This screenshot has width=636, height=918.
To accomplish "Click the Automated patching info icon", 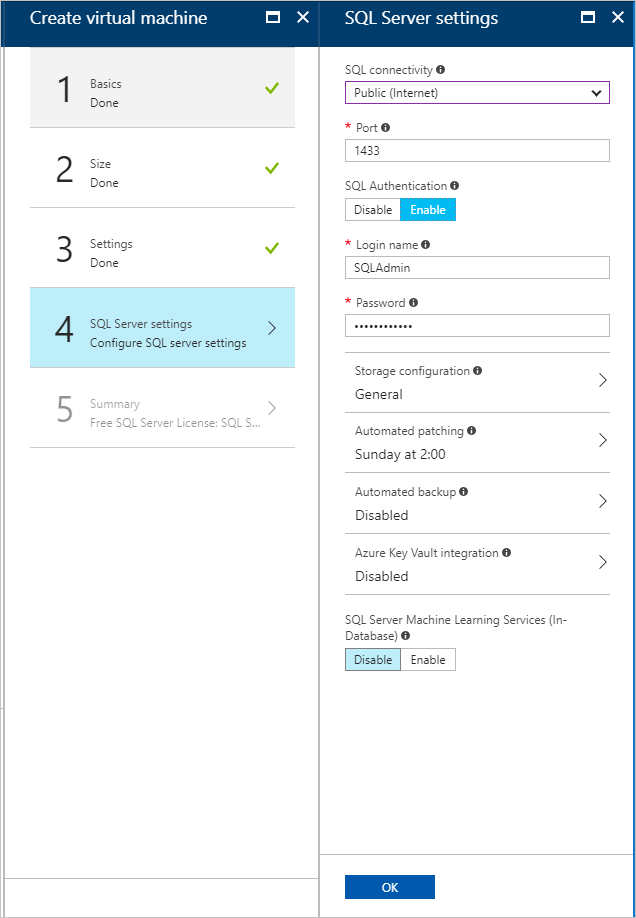I will point(472,431).
